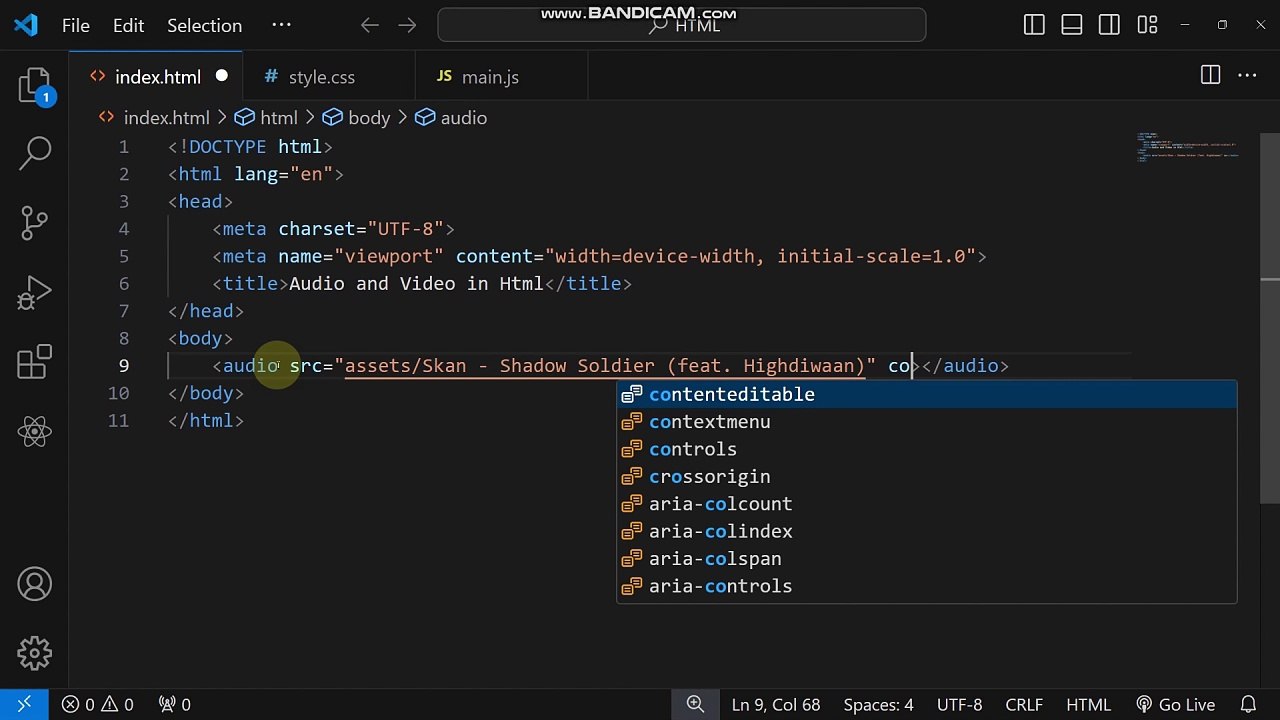
Task: Click the ports forwarded status item
Action: pyautogui.click(x=175, y=704)
